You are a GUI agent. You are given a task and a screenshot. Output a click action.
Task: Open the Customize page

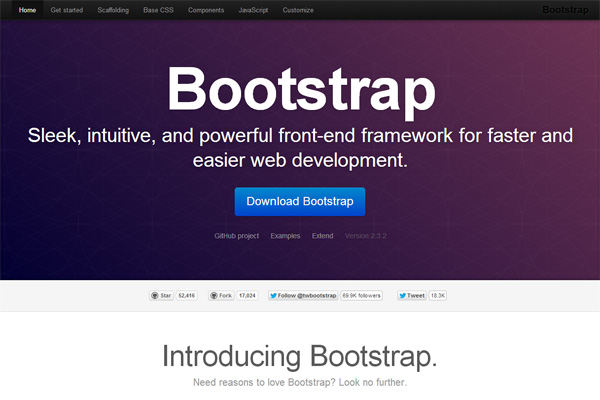click(298, 10)
